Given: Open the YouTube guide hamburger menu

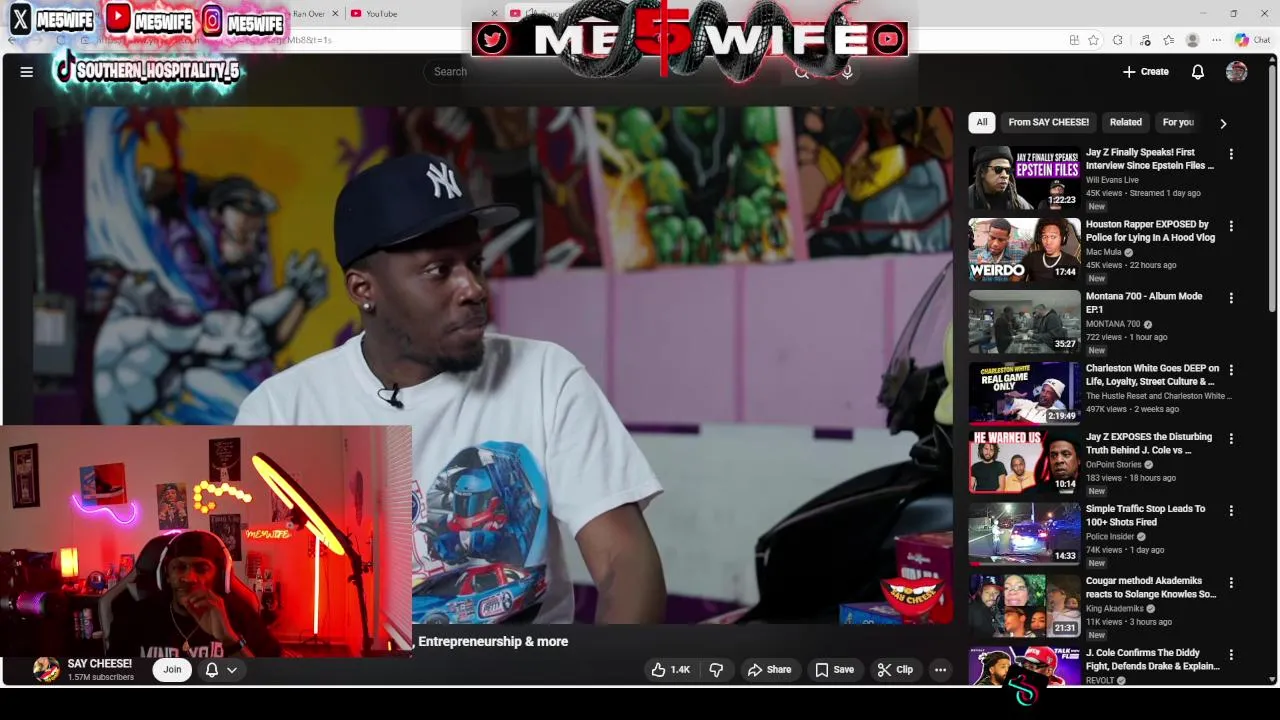Looking at the screenshot, I should pos(27,72).
